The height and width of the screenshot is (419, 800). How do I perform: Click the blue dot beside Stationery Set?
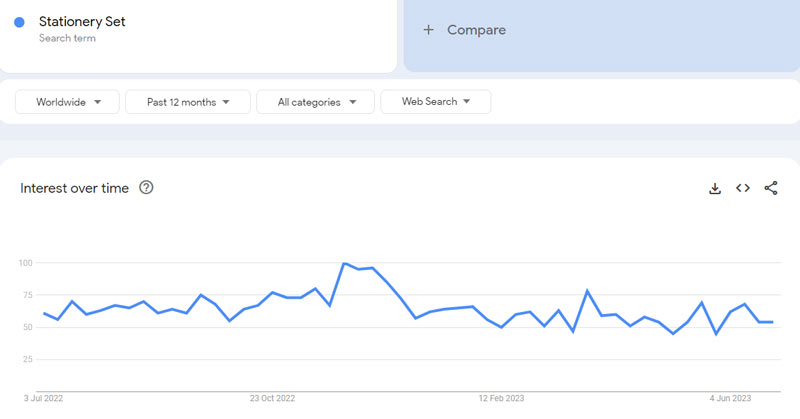pyautogui.click(x=19, y=22)
